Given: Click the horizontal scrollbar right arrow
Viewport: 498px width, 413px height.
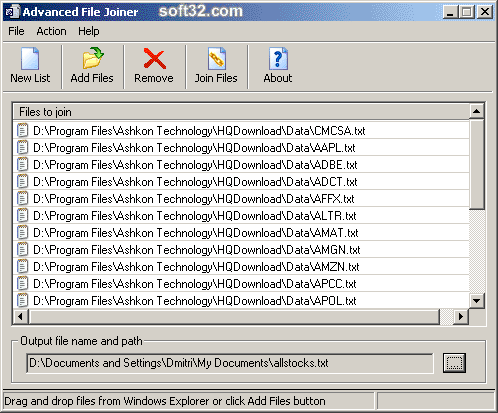Looking at the screenshot, I should coord(461,316).
